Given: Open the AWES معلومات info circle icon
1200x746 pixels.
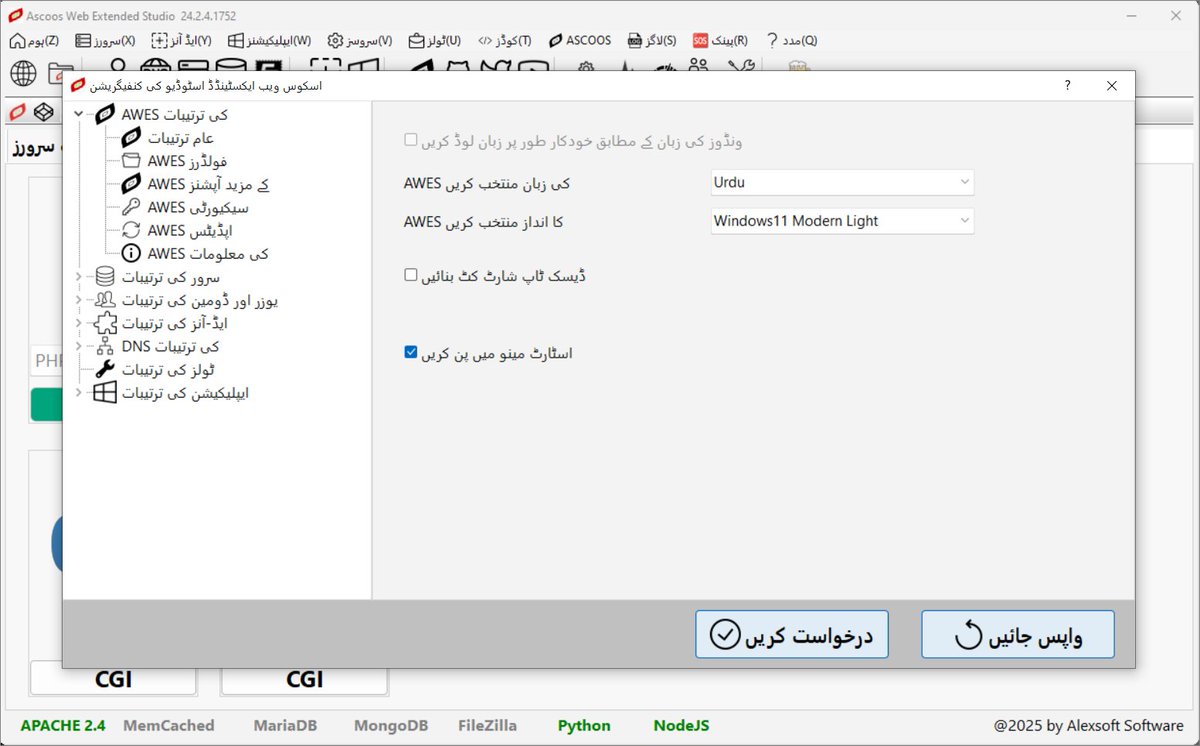Looking at the screenshot, I should point(132,253).
